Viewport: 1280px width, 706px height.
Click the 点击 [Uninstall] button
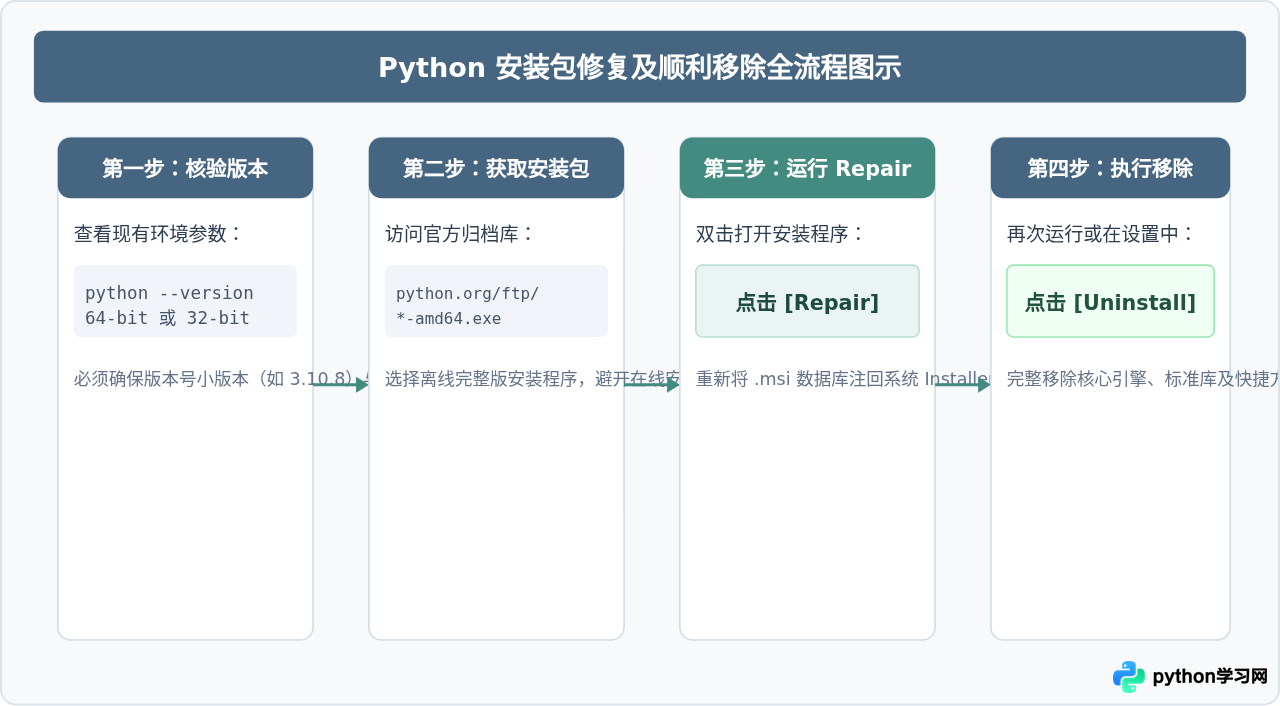click(1110, 301)
